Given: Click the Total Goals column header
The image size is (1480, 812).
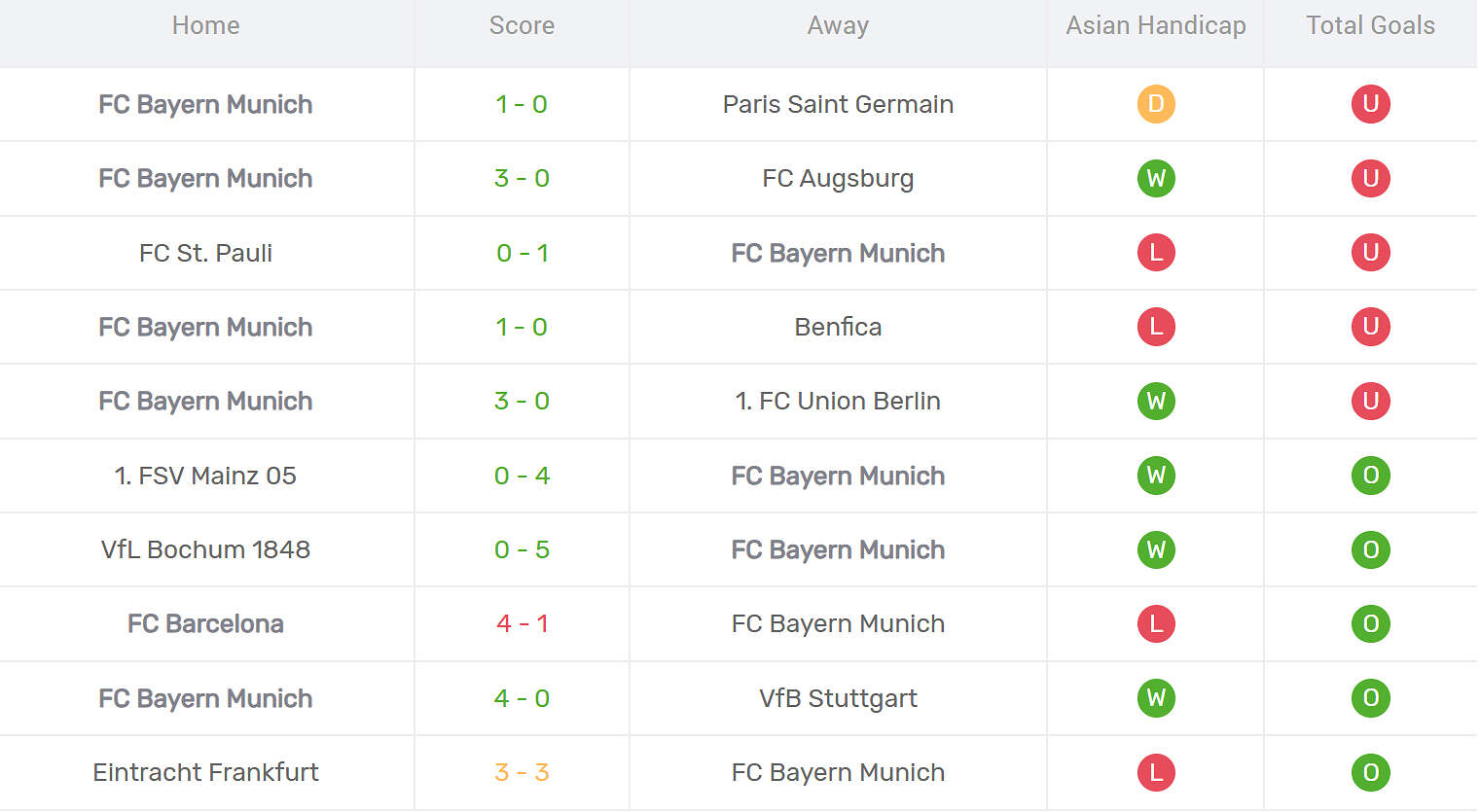Looking at the screenshot, I should click(x=1370, y=26).
